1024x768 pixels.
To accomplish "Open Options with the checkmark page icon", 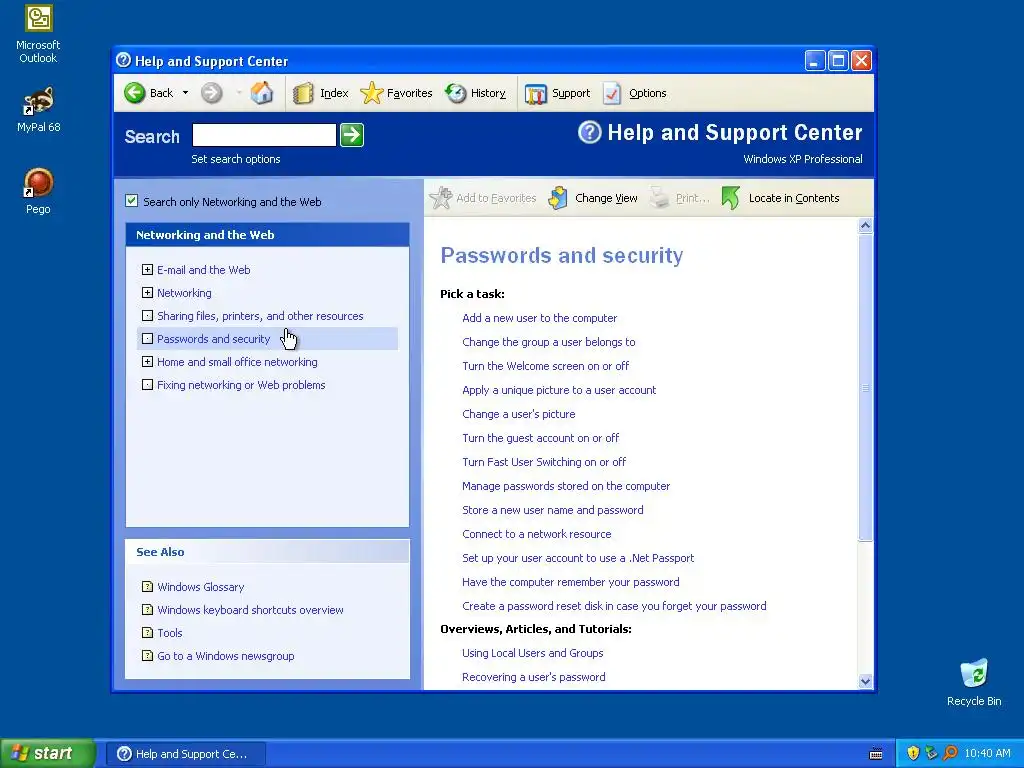I will coord(612,93).
